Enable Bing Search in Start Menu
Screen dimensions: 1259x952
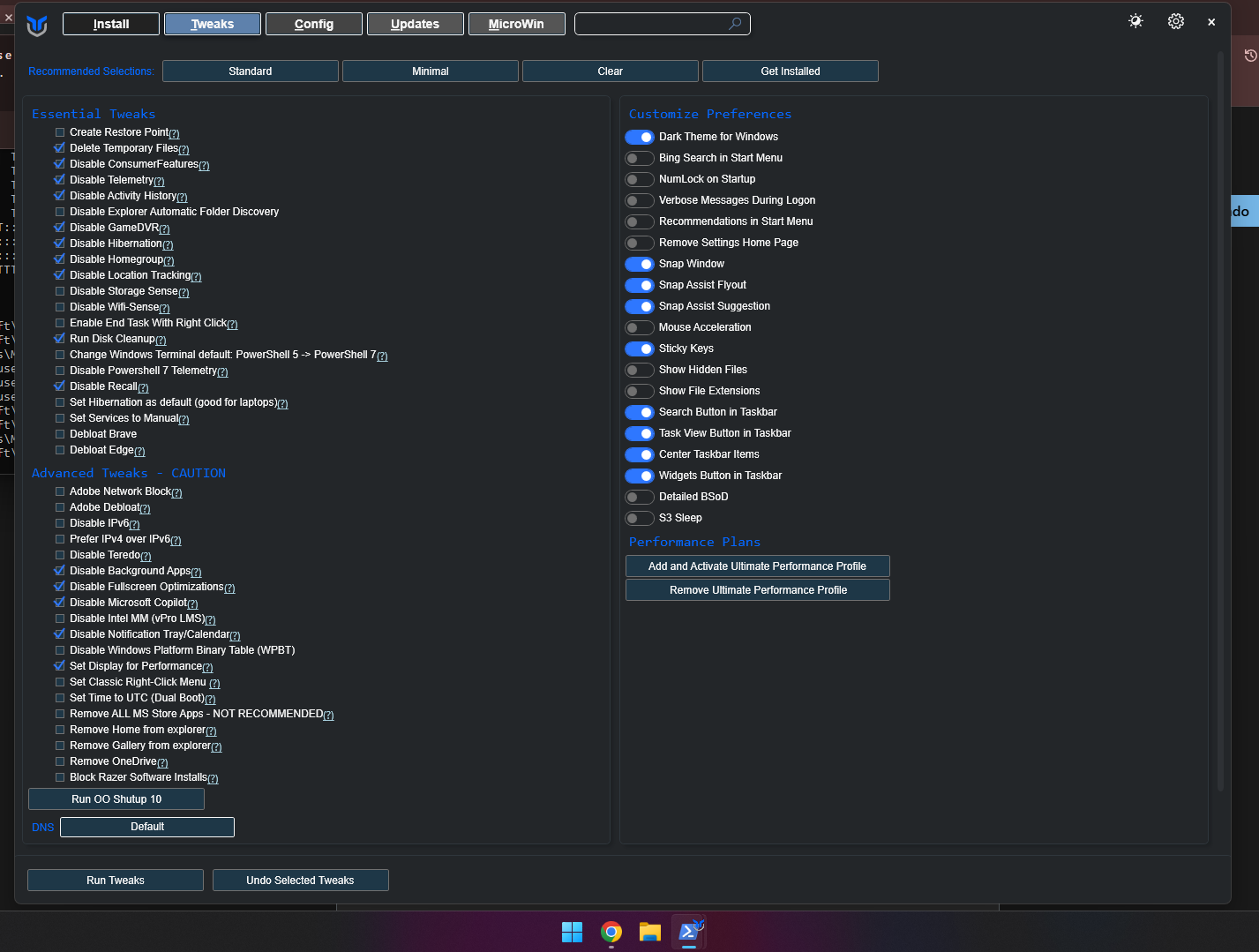click(640, 158)
